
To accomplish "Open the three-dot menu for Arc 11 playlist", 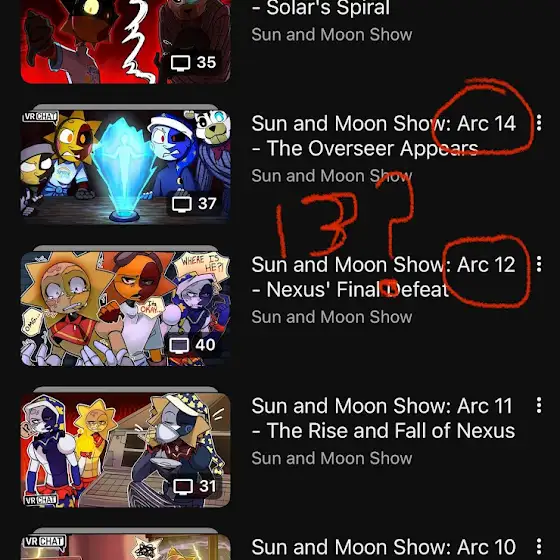I will [539, 405].
